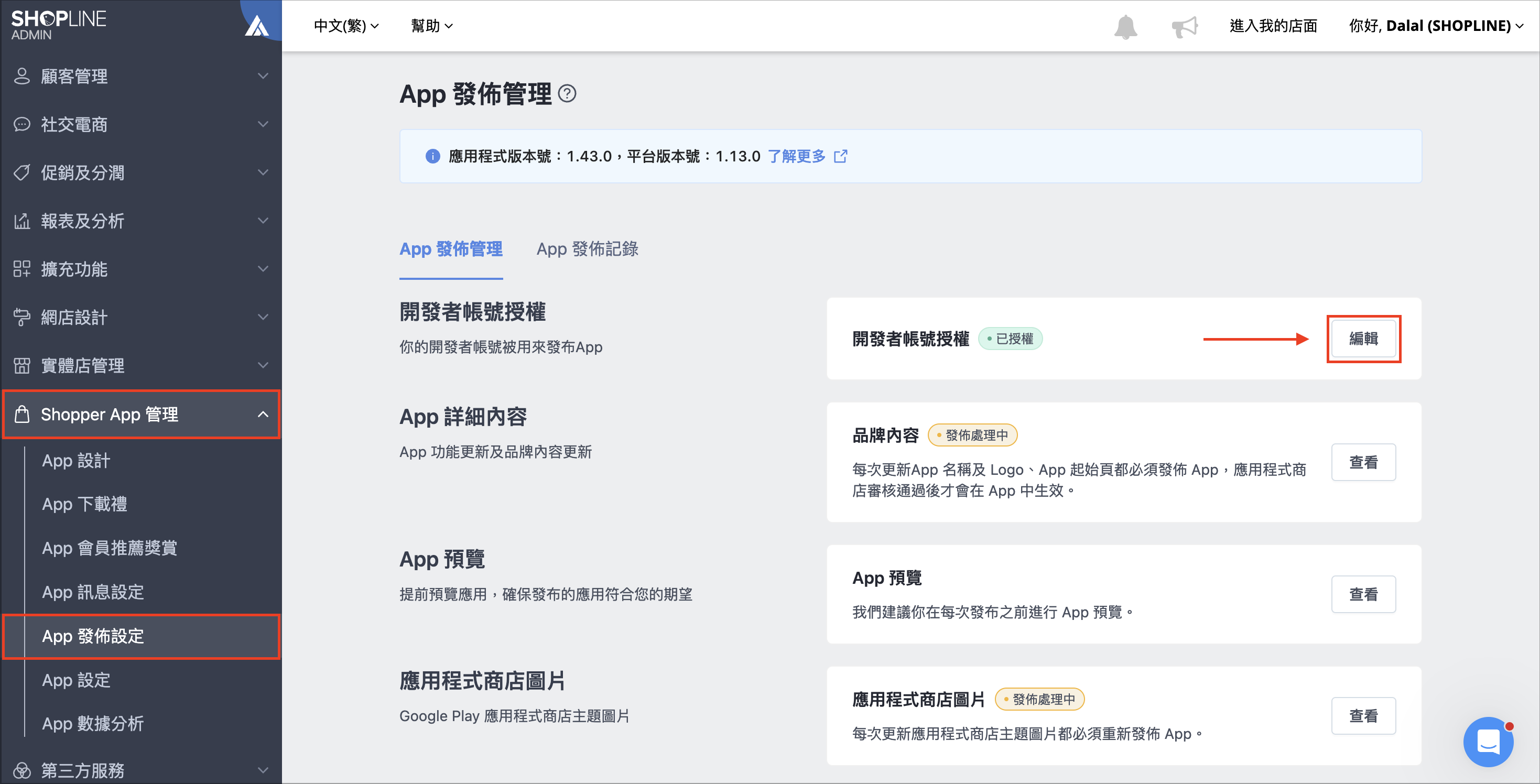Switch to the App 發佈記錄 tab
Screen dimensions: 1540x784
tap(587, 249)
